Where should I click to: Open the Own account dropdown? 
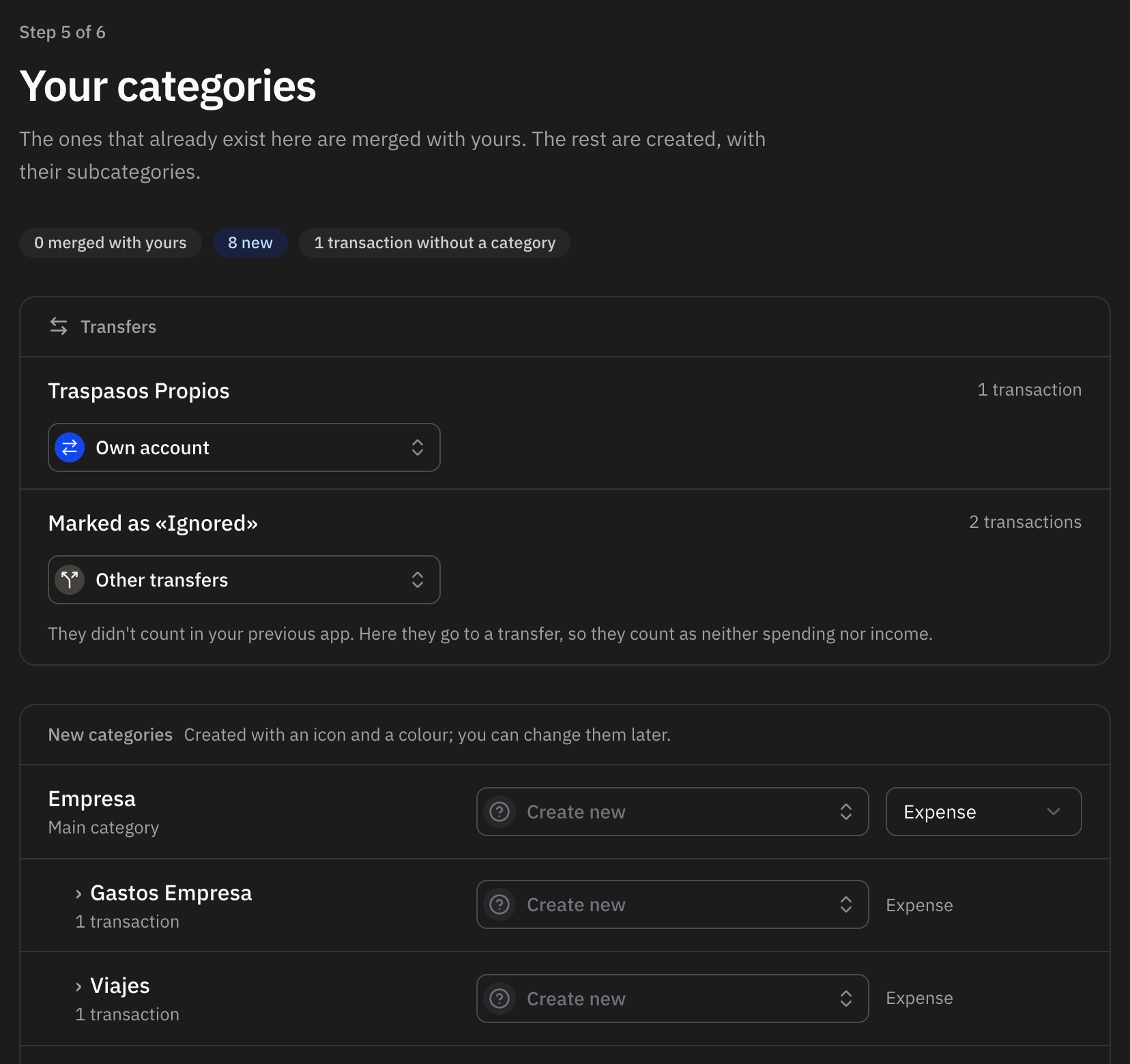click(x=244, y=447)
